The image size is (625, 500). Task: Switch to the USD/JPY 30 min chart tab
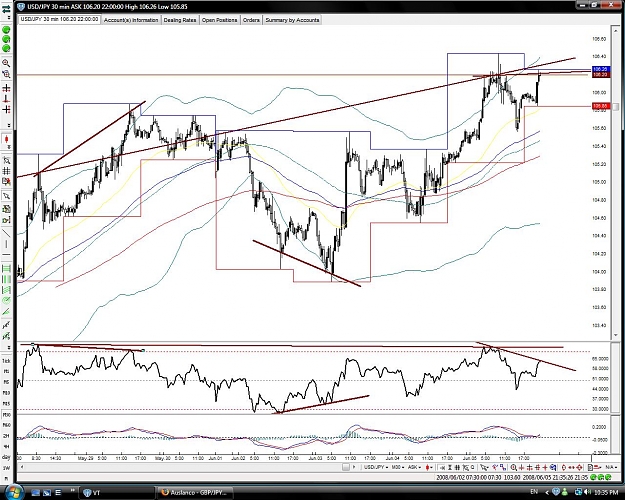[59, 19]
